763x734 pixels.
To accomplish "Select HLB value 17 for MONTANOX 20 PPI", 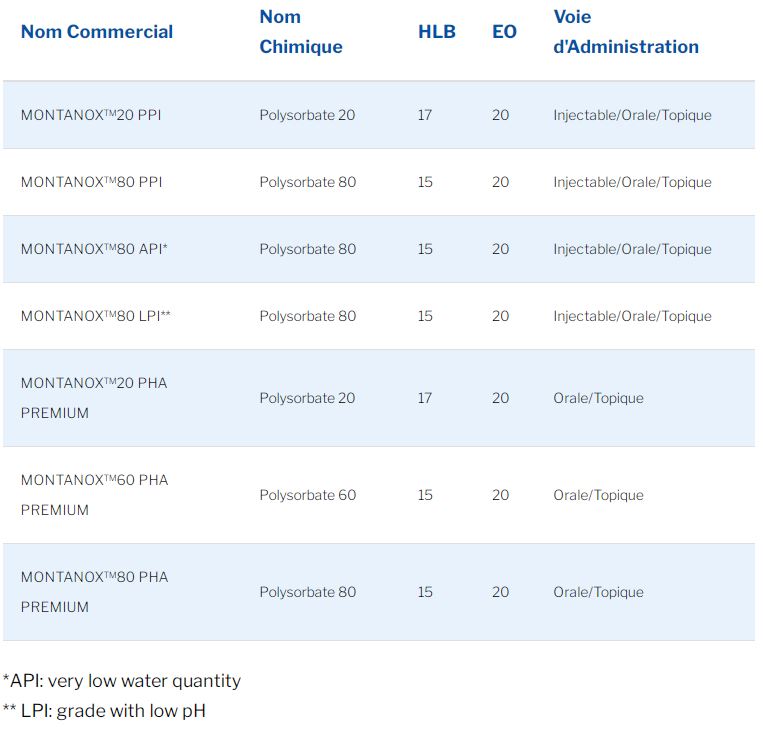I will coord(425,115).
